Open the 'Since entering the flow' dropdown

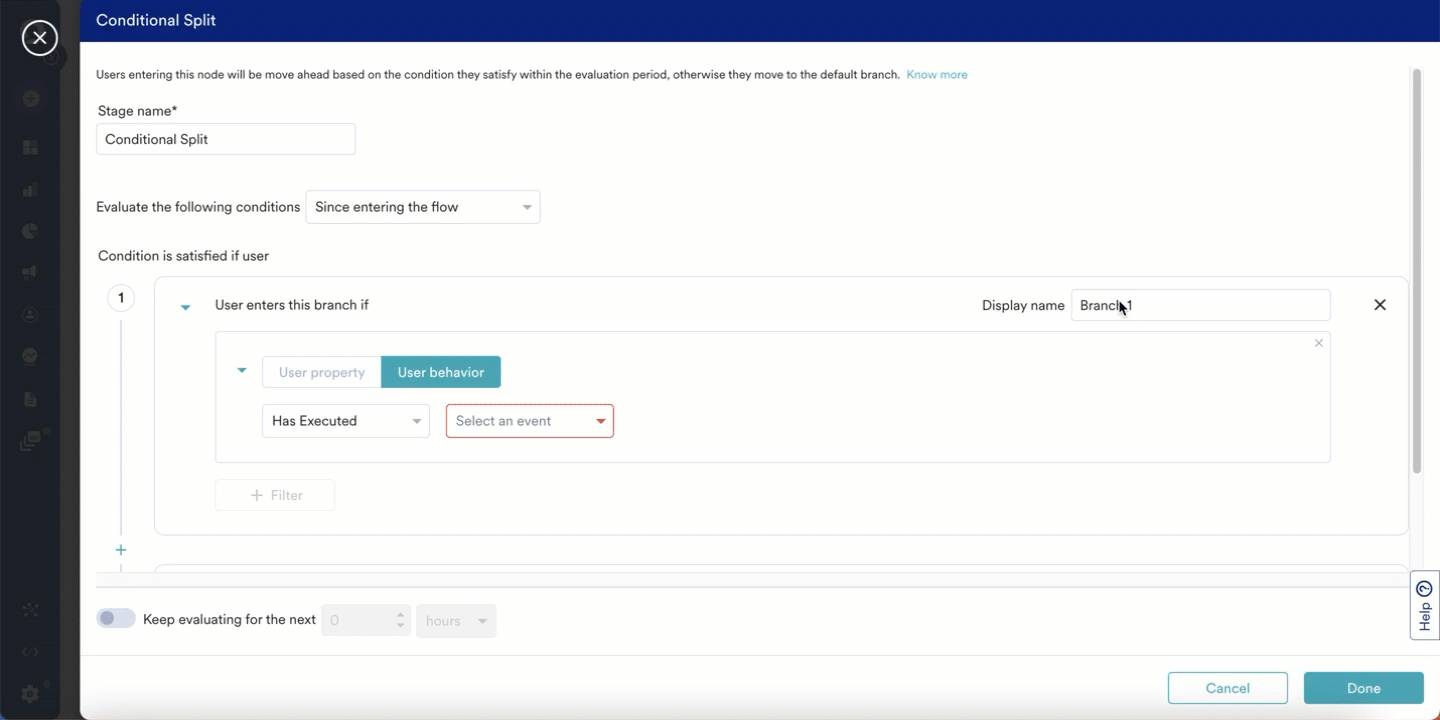(423, 207)
